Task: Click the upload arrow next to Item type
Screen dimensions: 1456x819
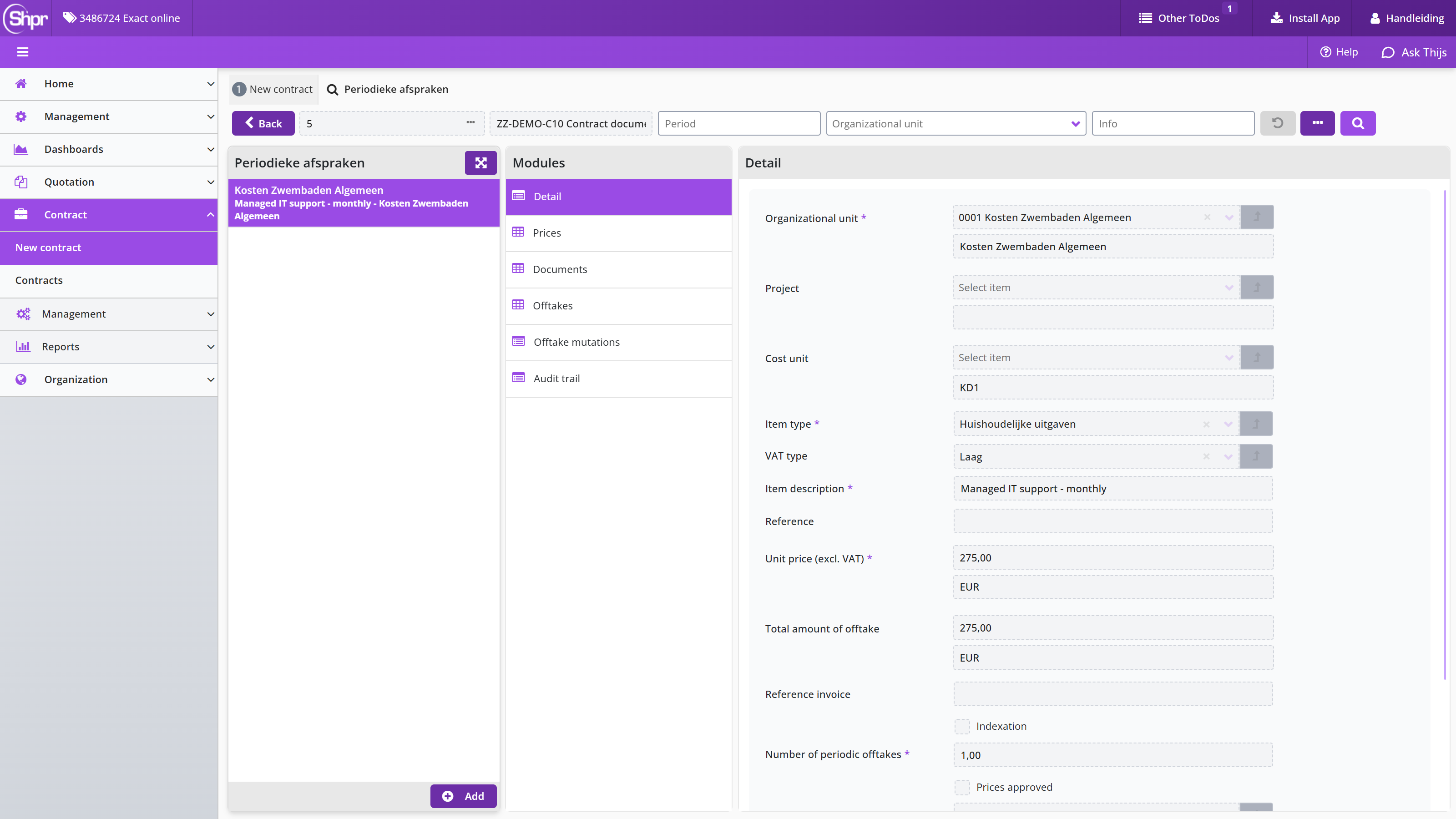Action: click(x=1256, y=423)
